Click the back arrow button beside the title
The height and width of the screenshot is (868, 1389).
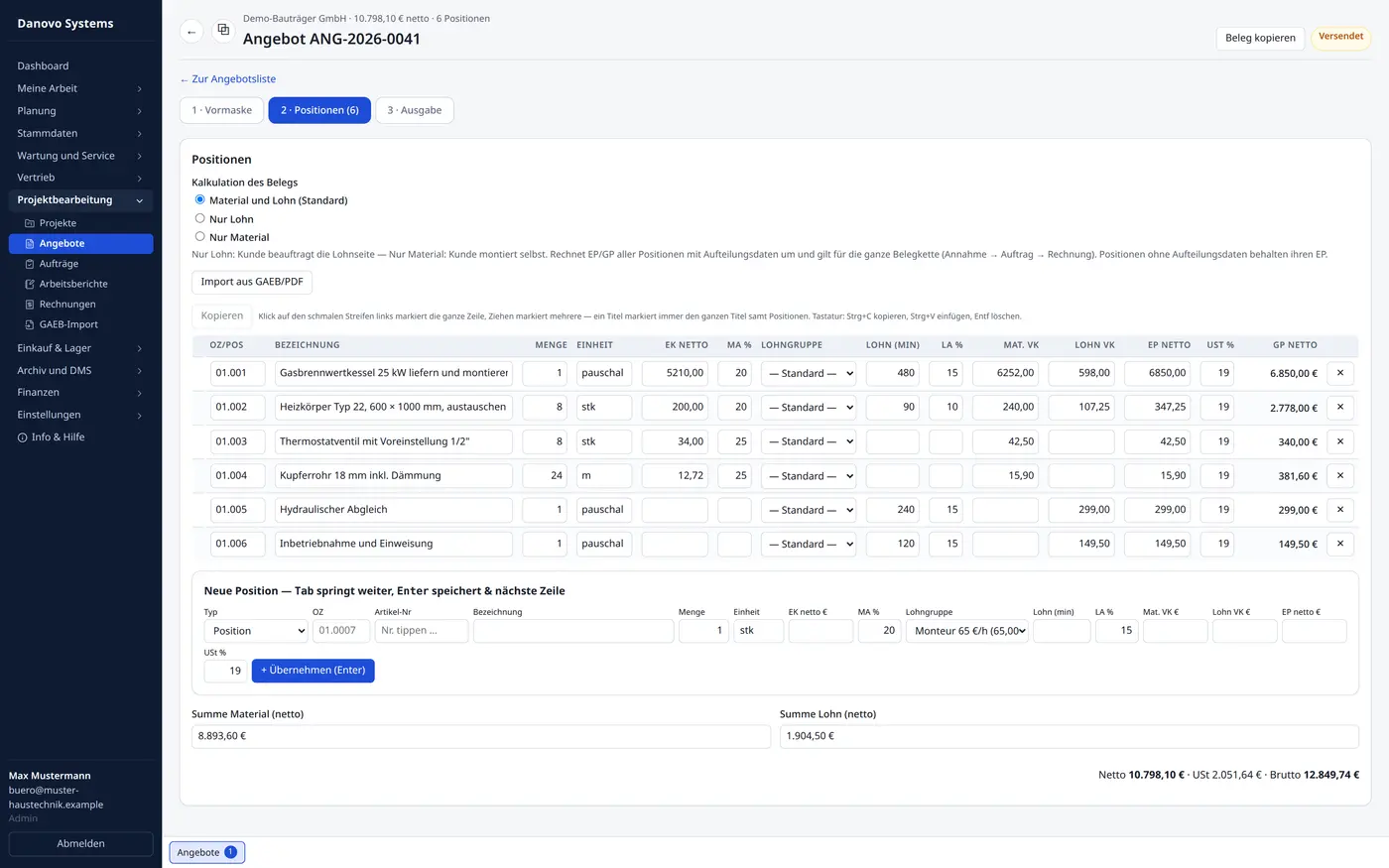point(191,32)
